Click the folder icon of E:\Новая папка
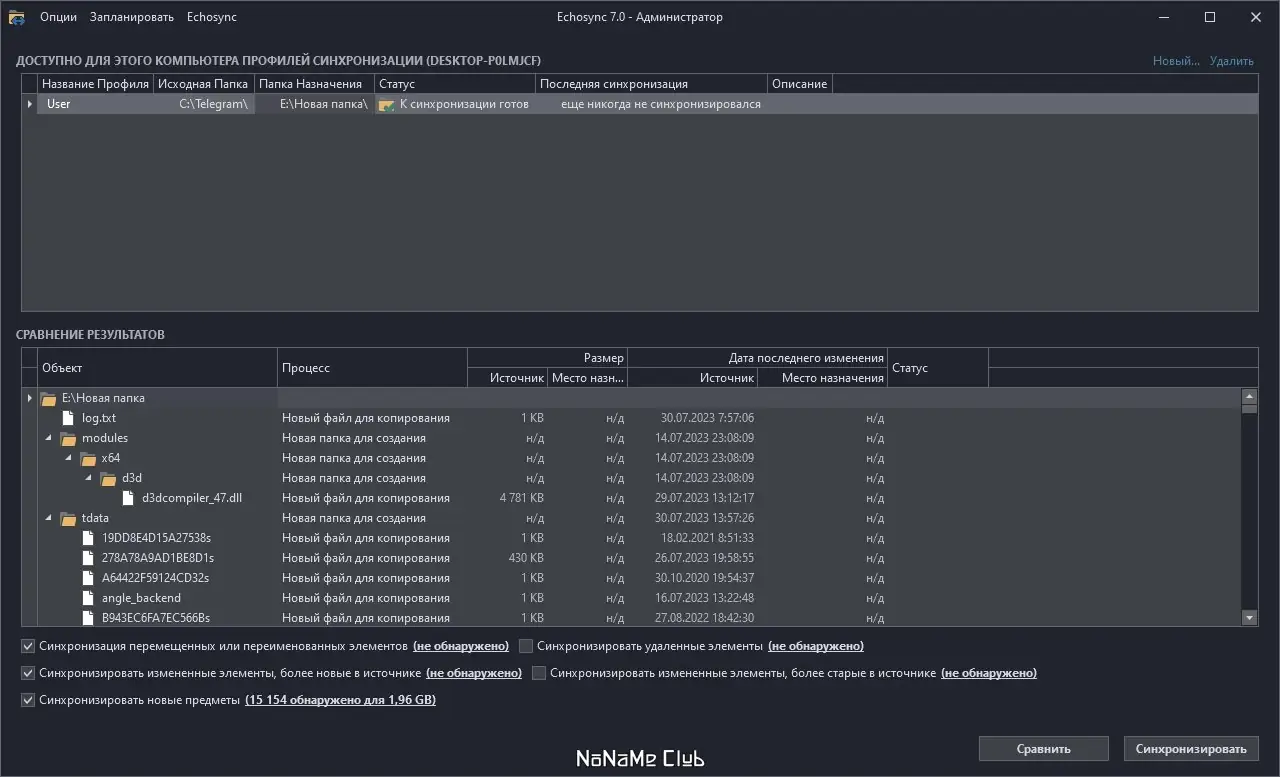Viewport: 1280px width, 777px height. click(x=48, y=399)
